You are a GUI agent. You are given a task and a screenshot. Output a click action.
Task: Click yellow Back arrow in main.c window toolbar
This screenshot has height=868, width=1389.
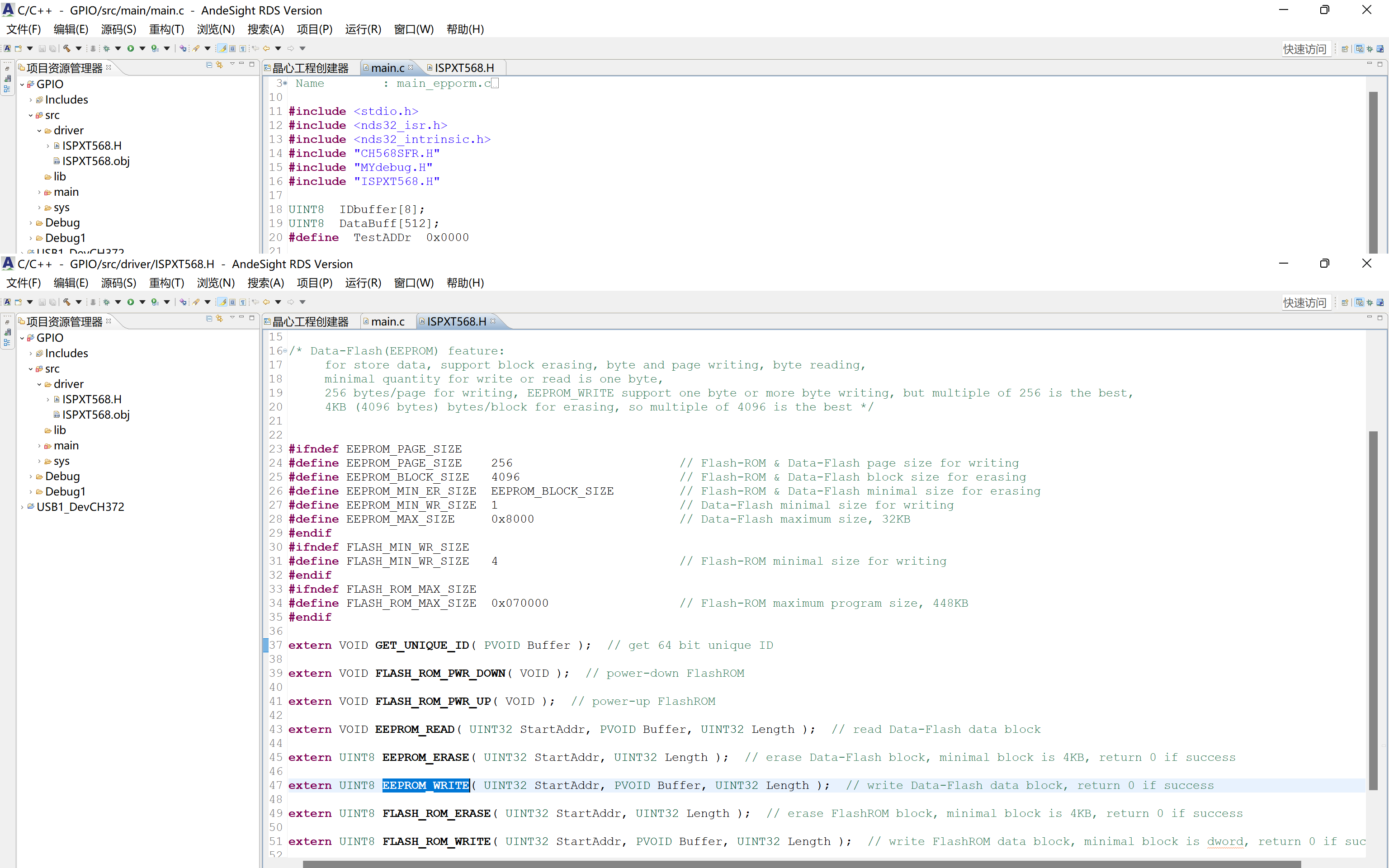point(266,48)
